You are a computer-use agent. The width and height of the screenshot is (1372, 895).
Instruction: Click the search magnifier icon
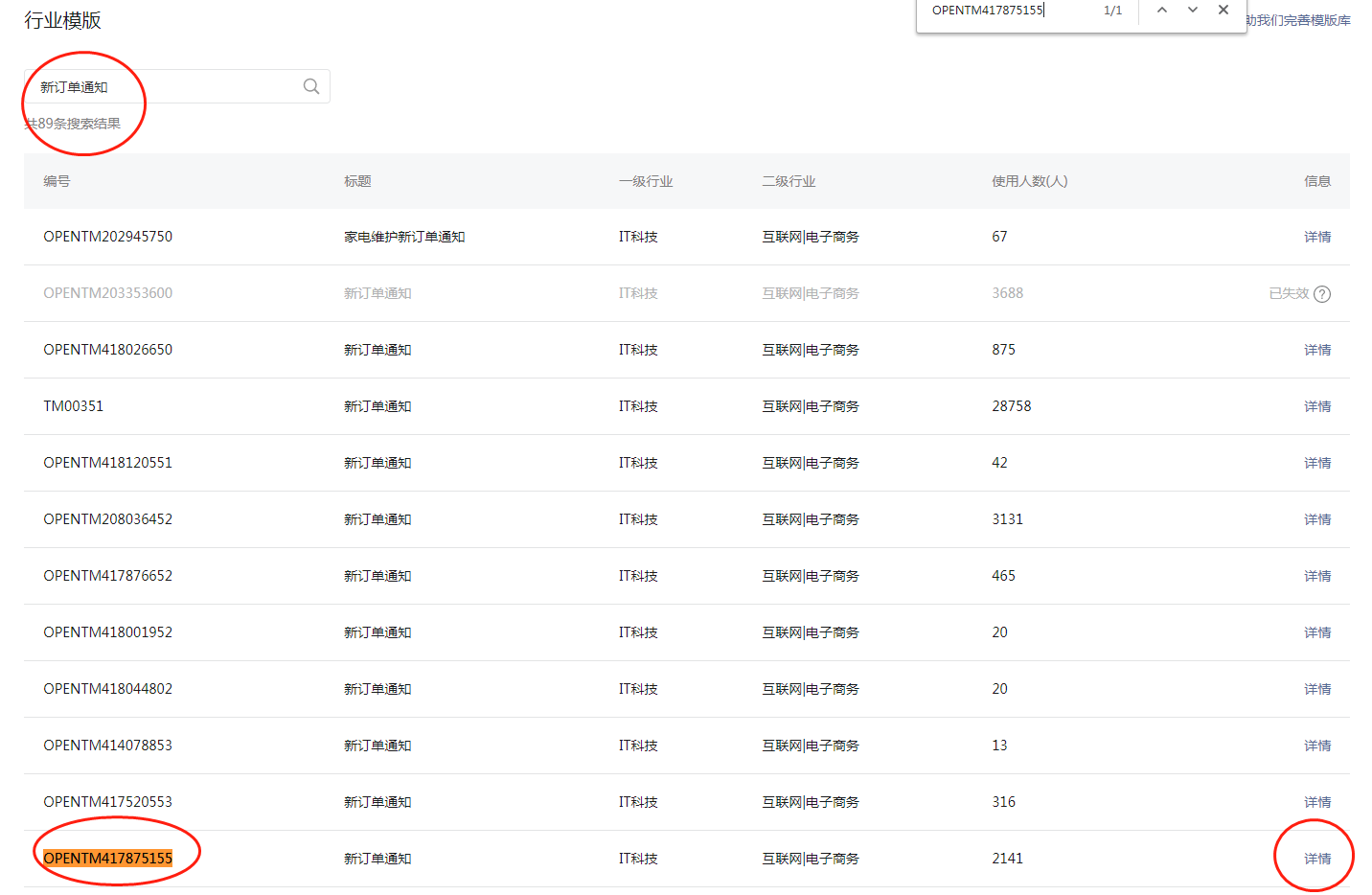point(311,86)
